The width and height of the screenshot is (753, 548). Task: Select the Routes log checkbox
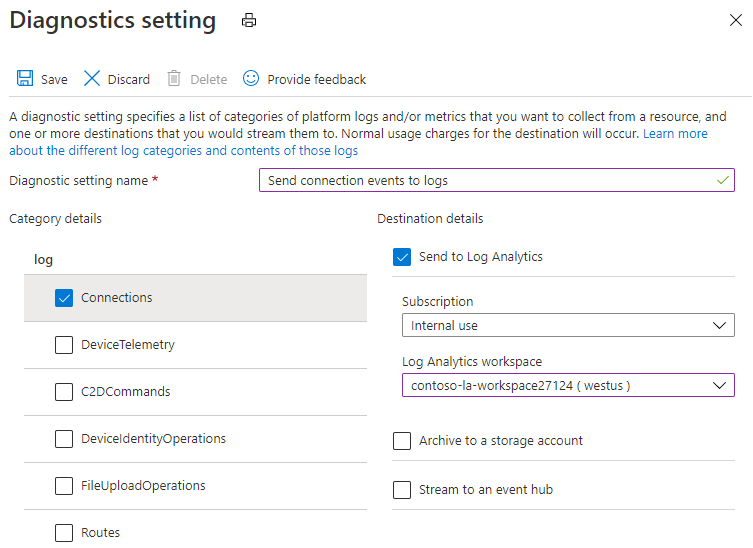click(64, 533)
